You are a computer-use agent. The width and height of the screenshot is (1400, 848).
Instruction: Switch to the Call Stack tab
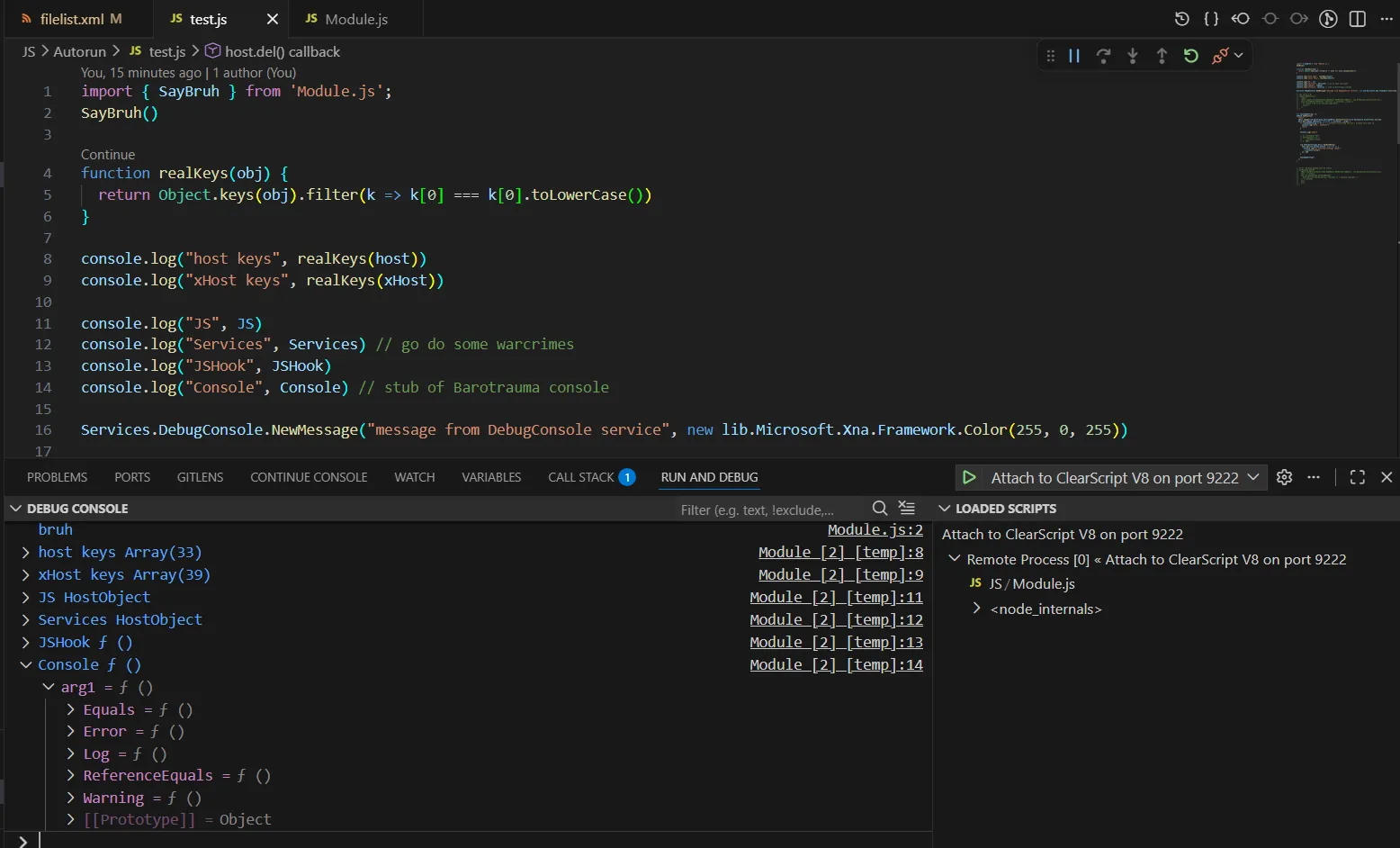pos(581,477)
